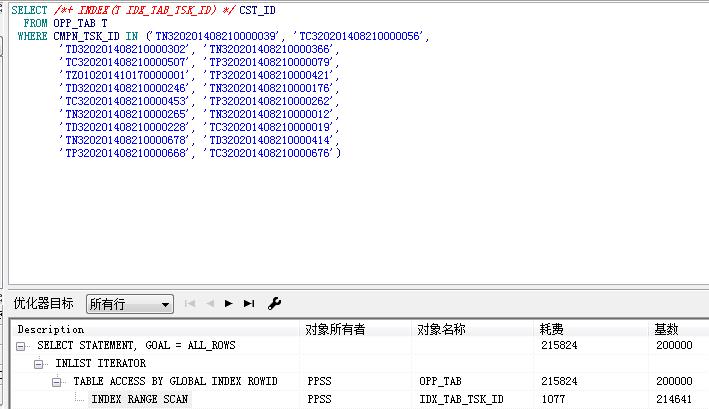Collapse SELECT STATEMENT tree node

pyautogui.click(x=20, y=346)
